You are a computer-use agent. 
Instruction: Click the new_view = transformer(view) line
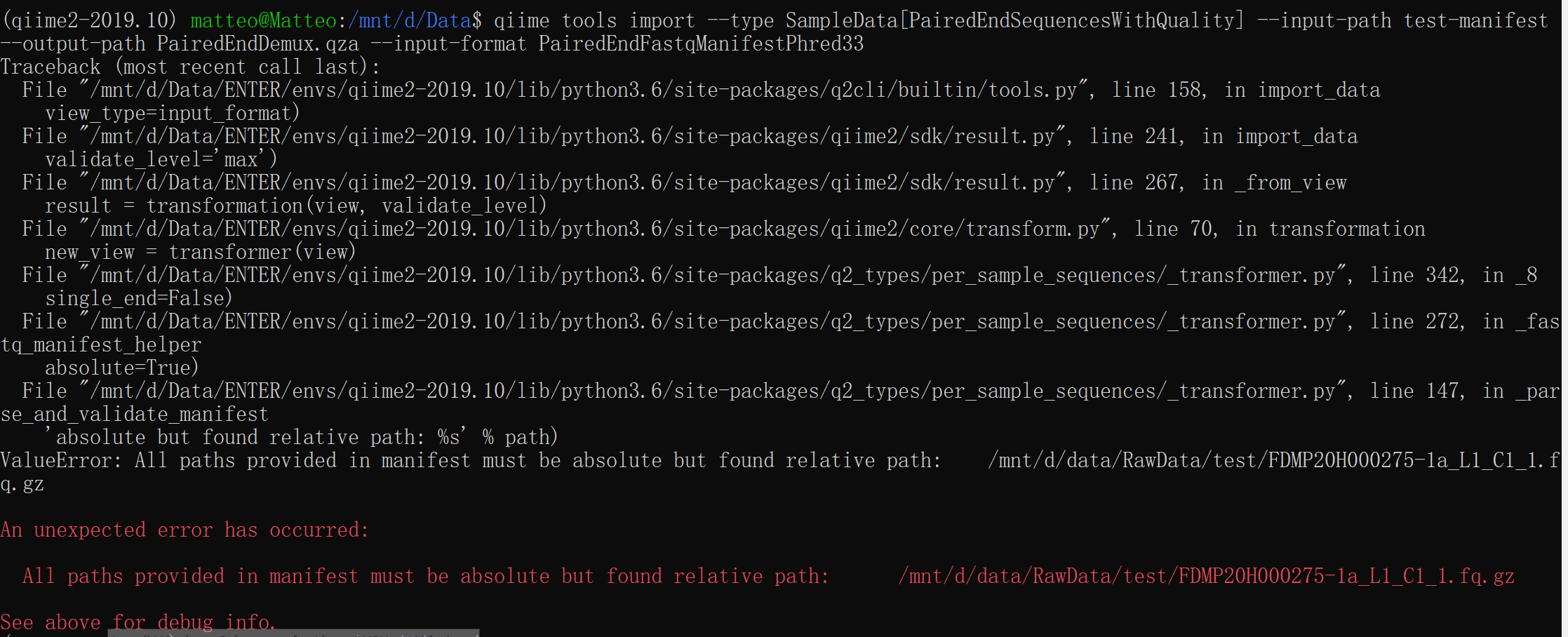201,252
